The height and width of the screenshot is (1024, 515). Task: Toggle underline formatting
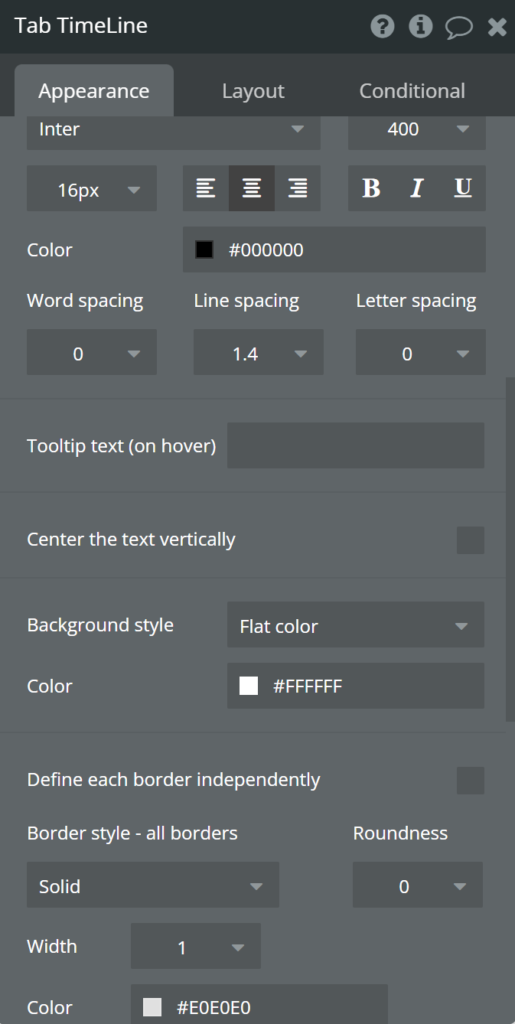pyautogui.click(x=463, y=188)
